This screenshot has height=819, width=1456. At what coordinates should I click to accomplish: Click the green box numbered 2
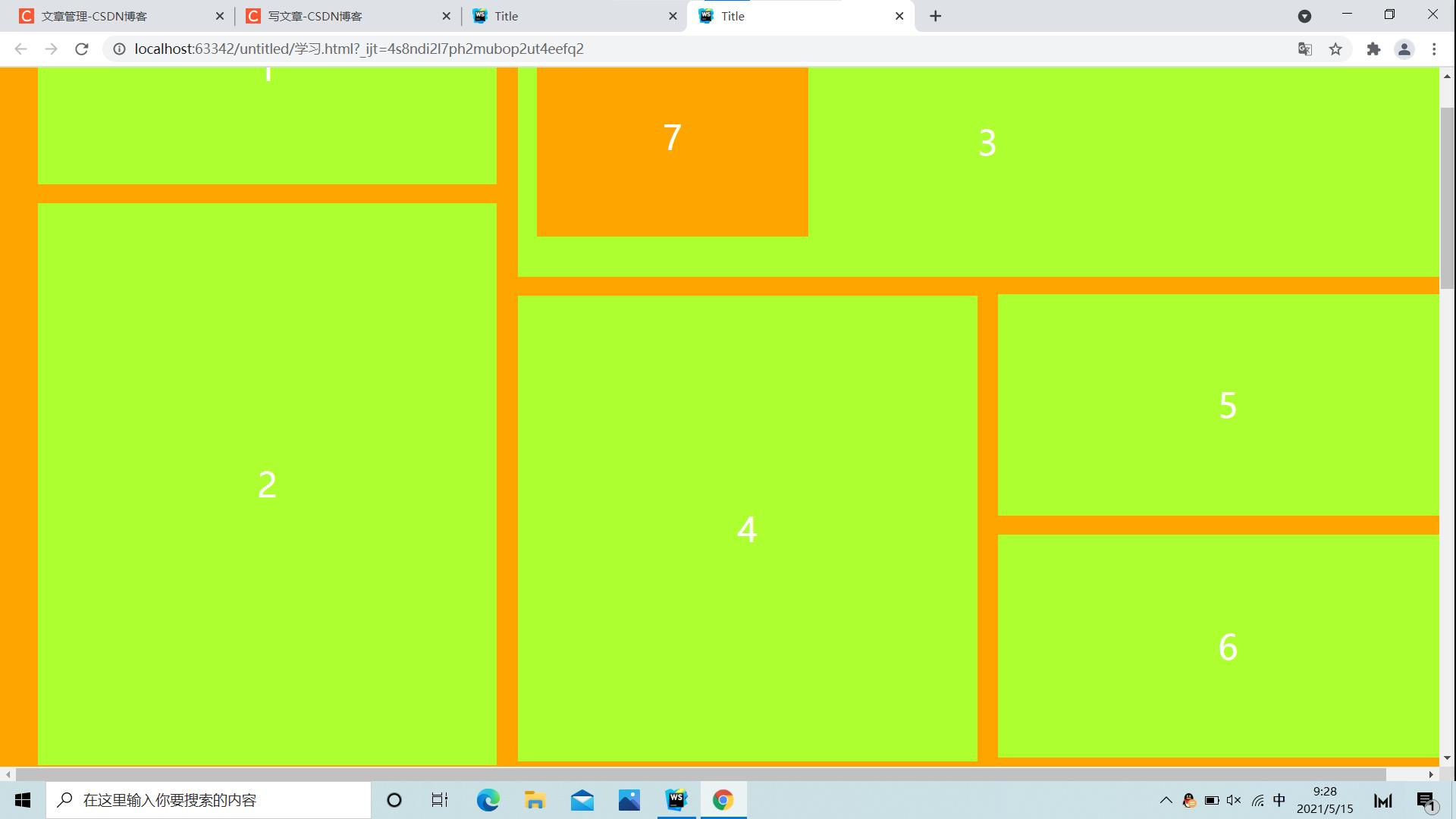[267, 484]
